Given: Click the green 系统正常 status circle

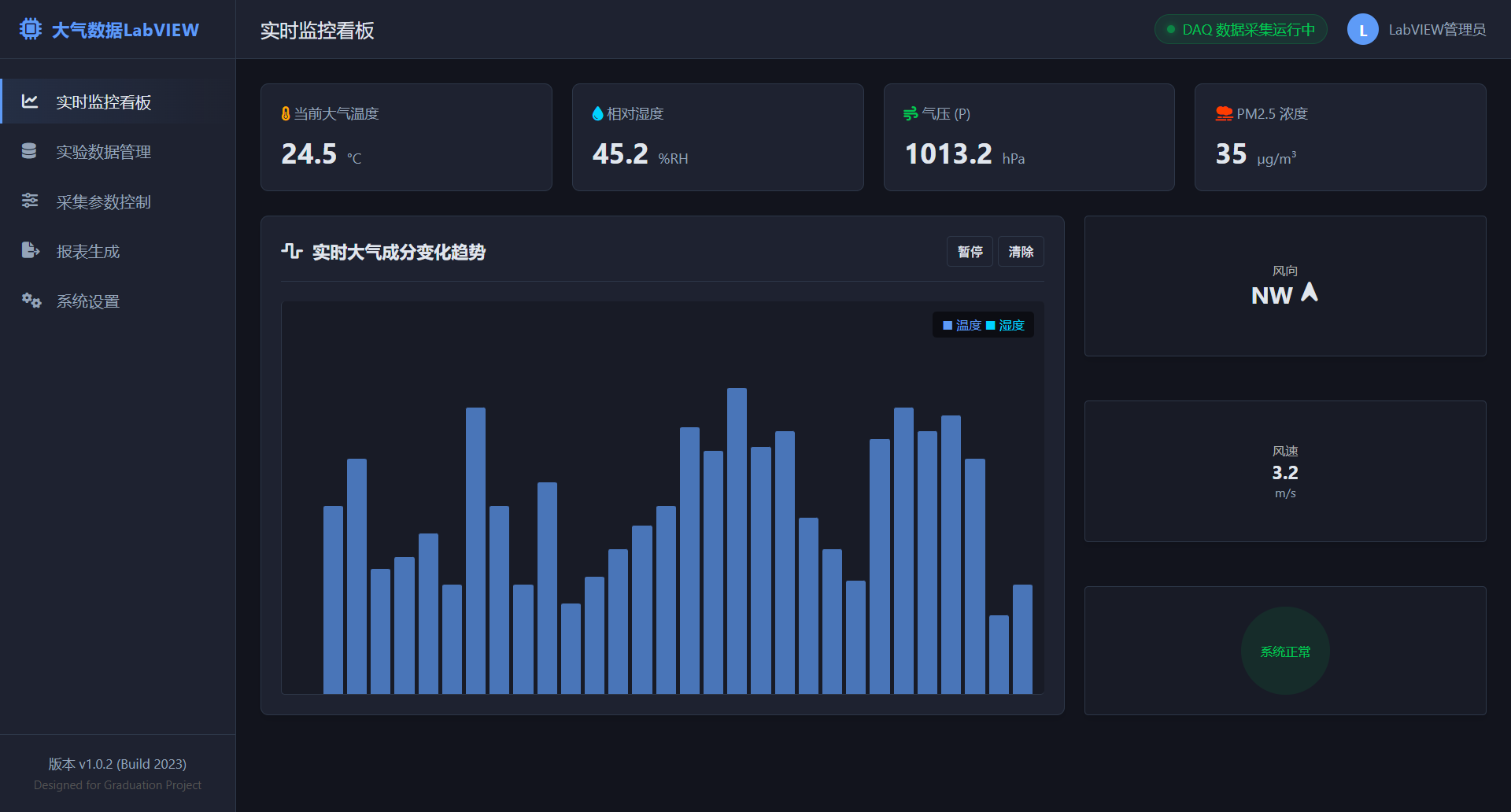Looking at the screenshot, I should point(1285,651).
